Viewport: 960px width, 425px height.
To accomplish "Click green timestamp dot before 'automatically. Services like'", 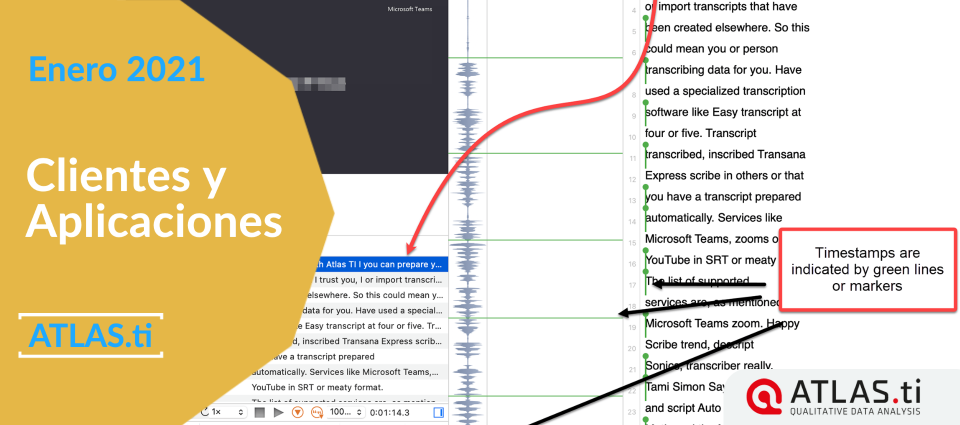I will [645, 208].
